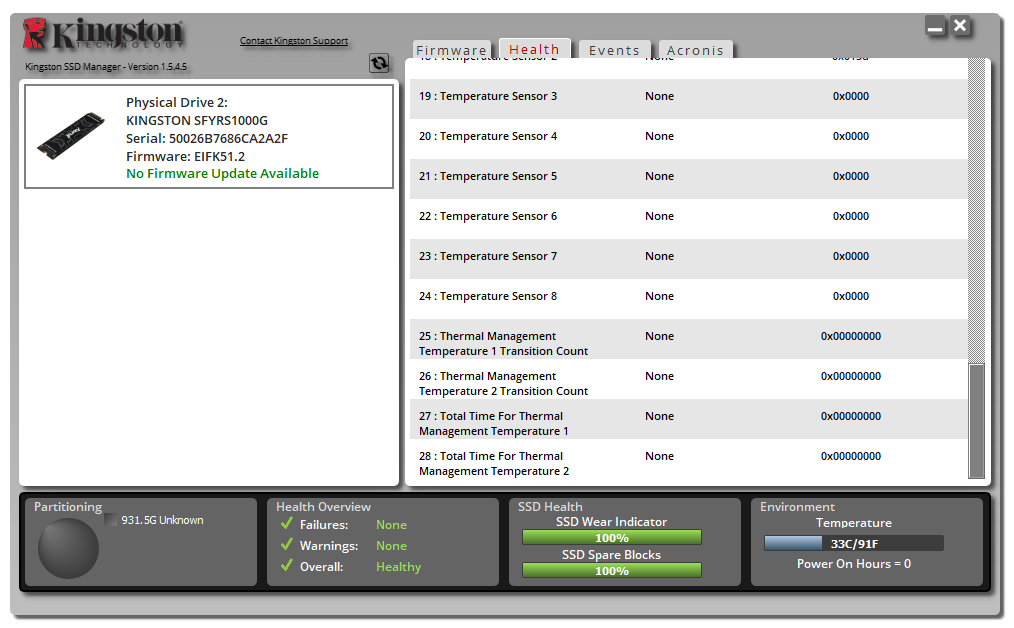
Task: Click the refresh drives icon
Action: [379, 63]
